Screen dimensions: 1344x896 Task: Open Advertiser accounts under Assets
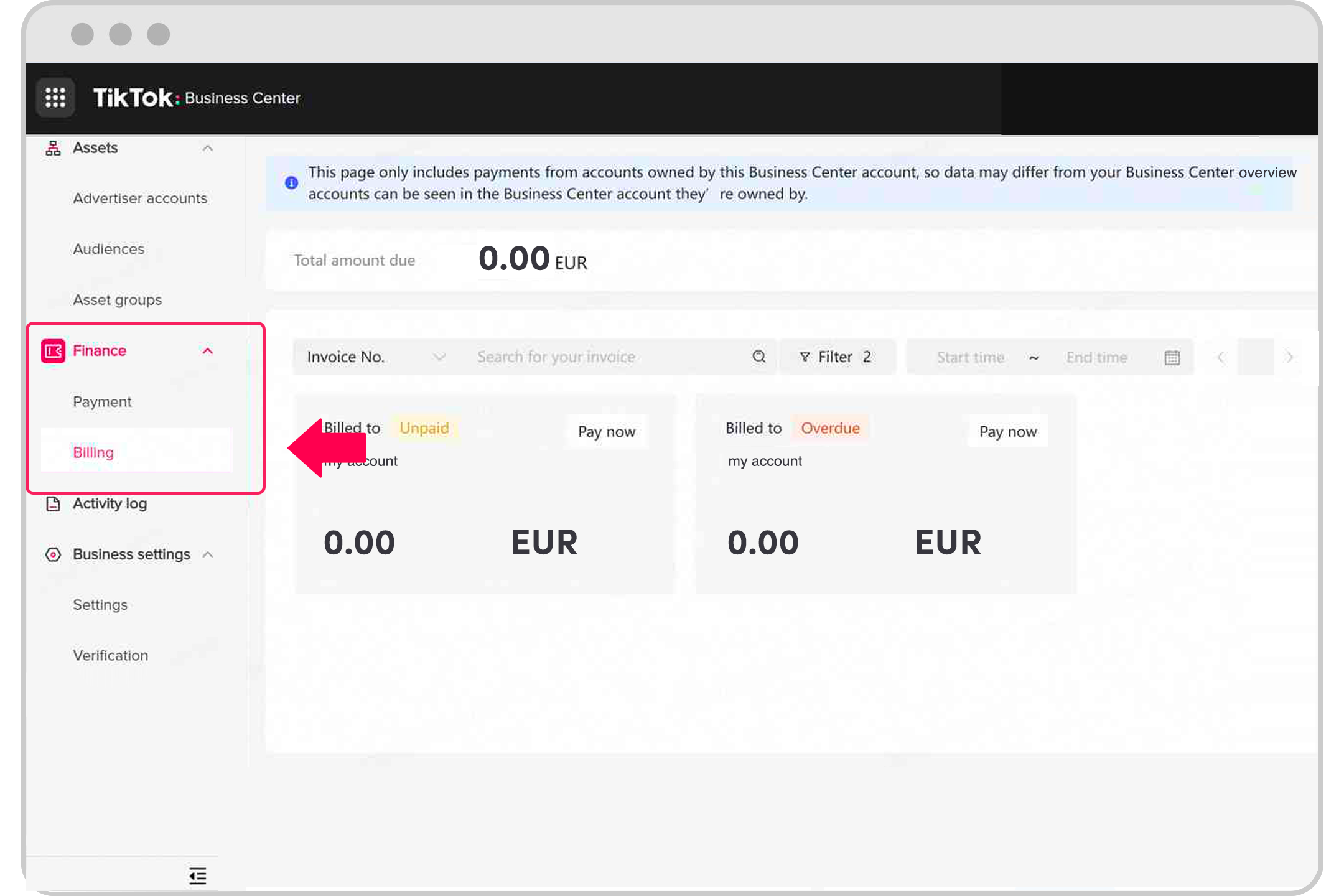140,198
